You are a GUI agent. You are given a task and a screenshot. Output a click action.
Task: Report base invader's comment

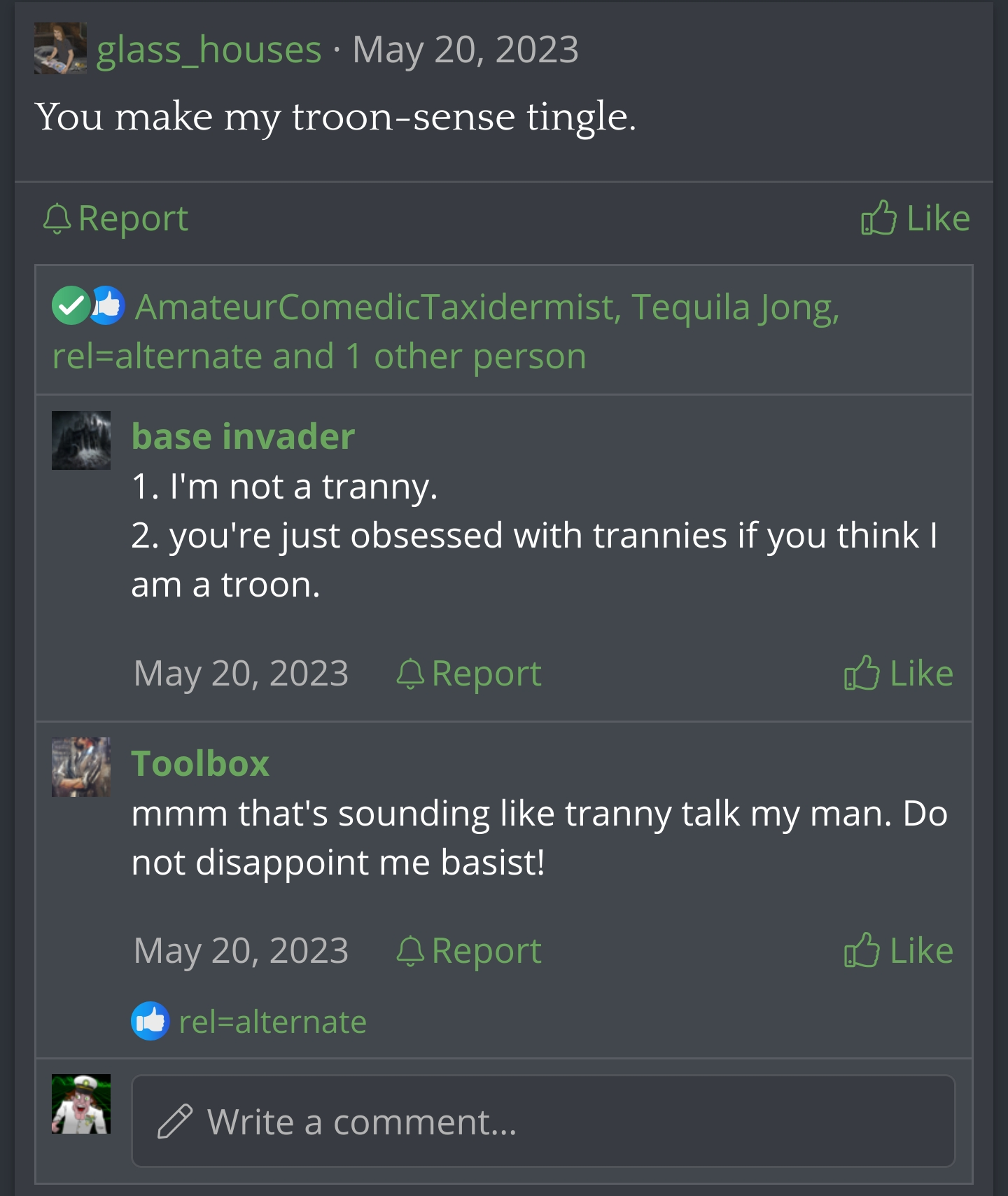[469, 674]
